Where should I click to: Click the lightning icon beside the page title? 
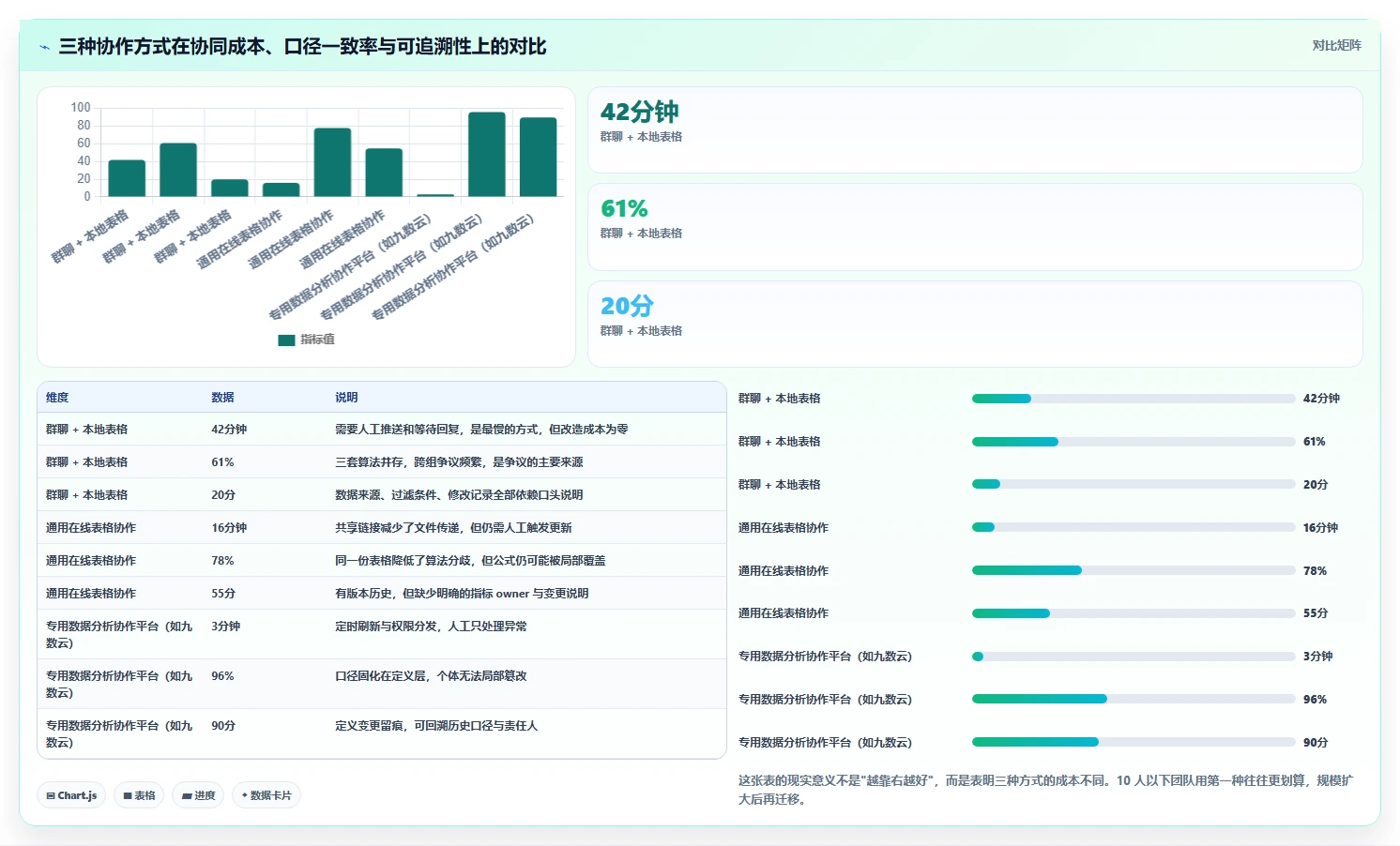[44, 47]
